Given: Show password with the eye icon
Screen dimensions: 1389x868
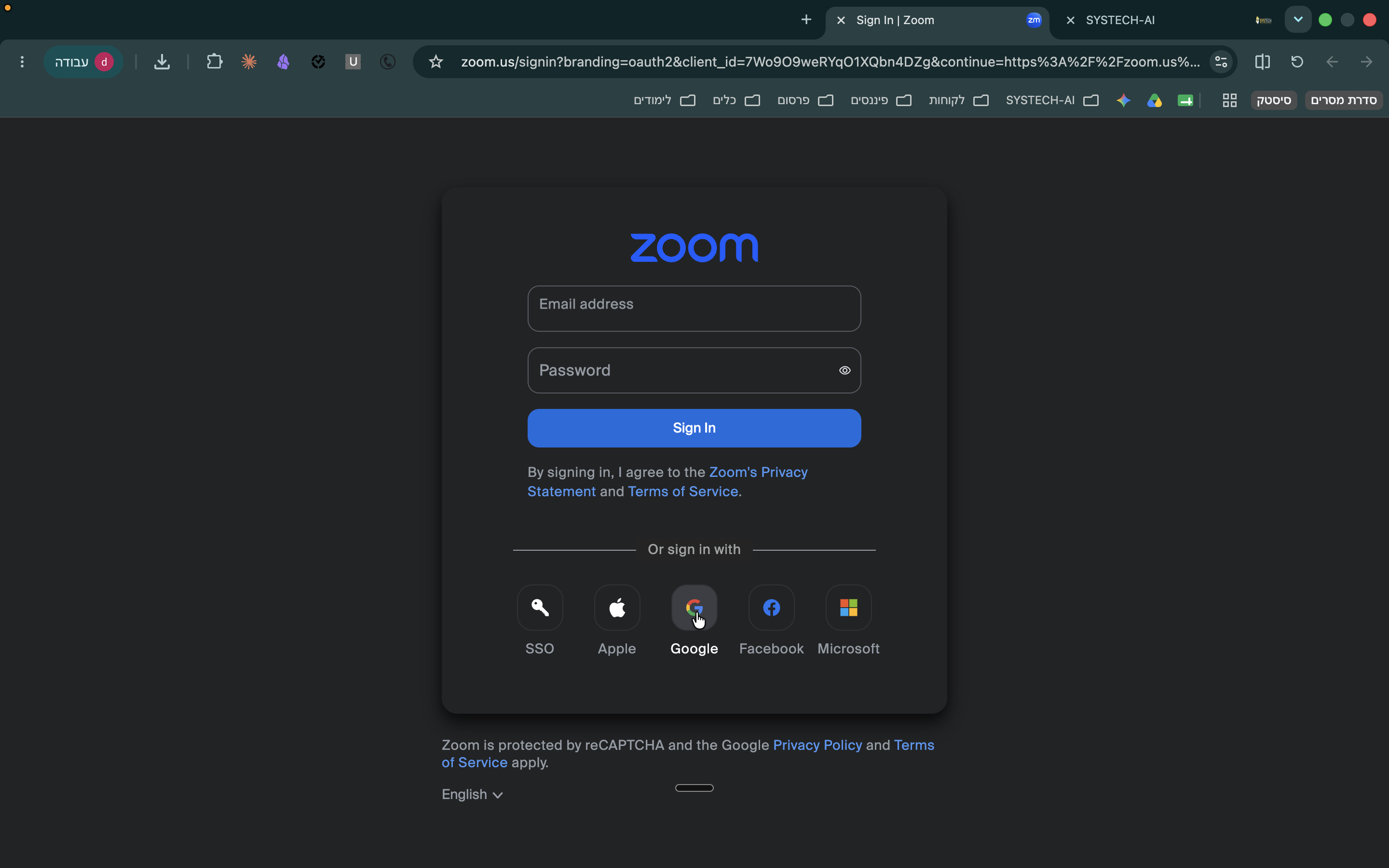Looking at the screenshot, I should click(x=844, y=370).
